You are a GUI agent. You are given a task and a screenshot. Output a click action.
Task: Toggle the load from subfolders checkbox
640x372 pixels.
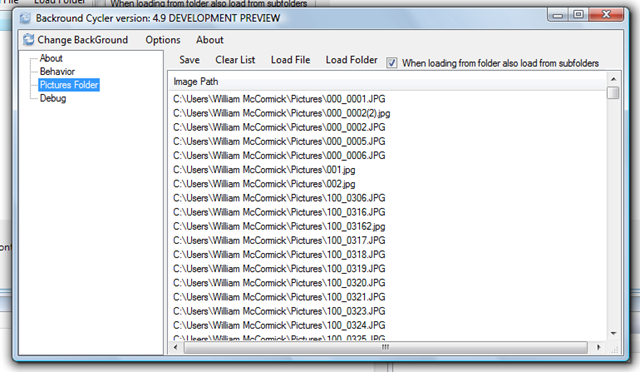tap(392, 63)
